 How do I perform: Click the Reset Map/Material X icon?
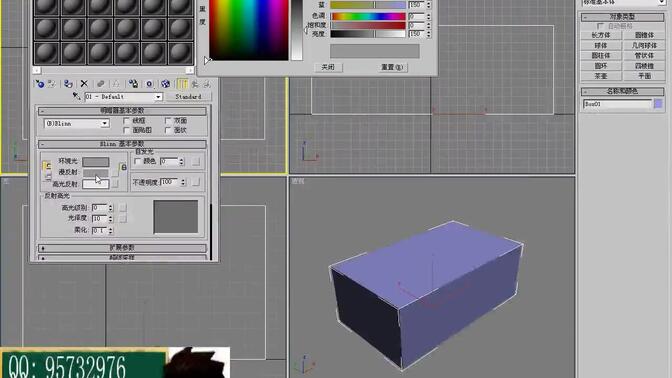84,84
